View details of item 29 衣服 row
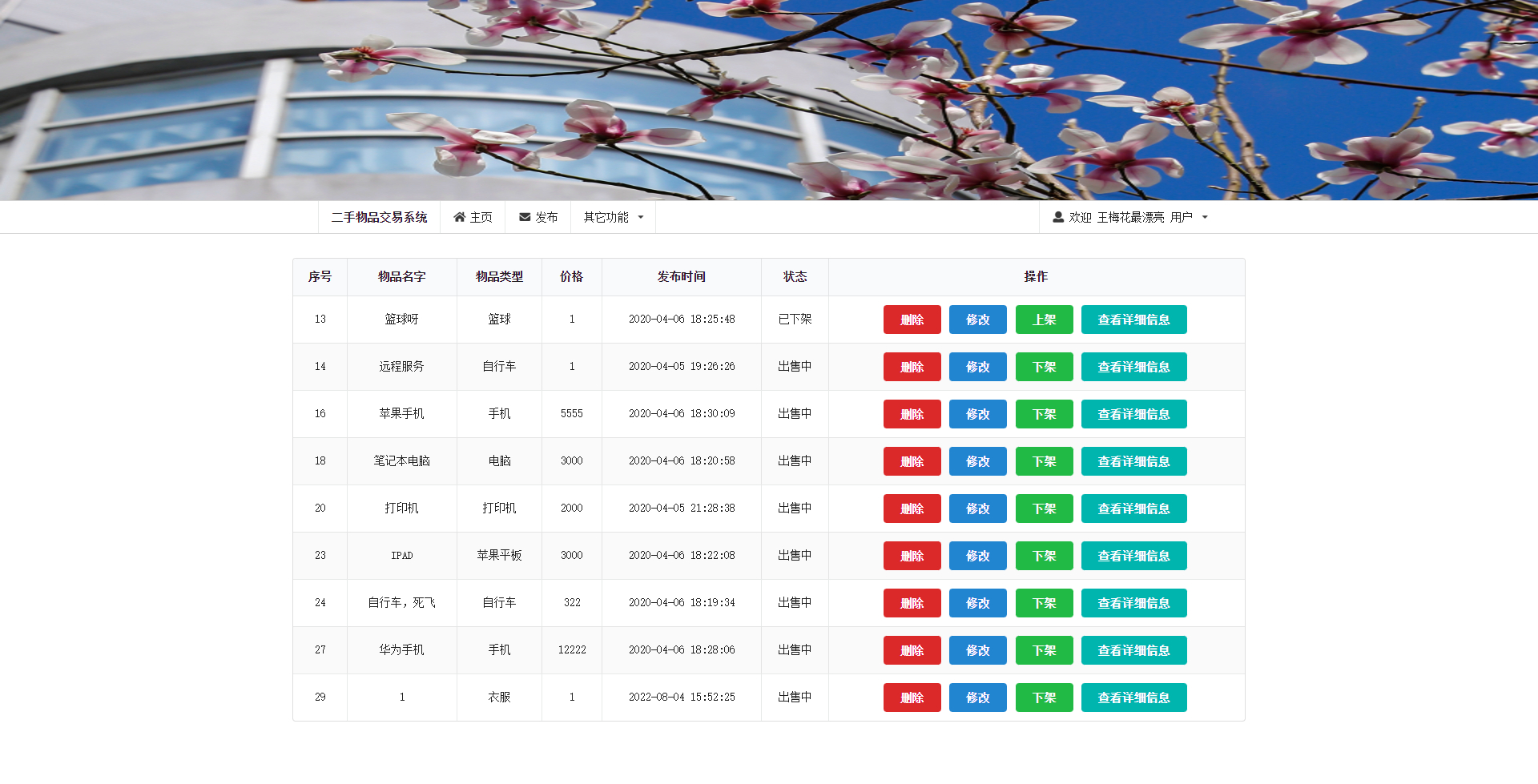1538x784 pixels. (1133, 698)
